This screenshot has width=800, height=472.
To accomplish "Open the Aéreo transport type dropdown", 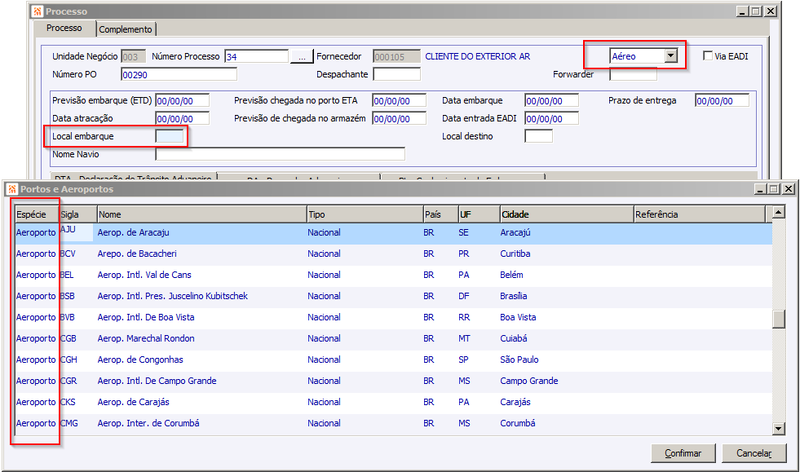I will [671, 56].
